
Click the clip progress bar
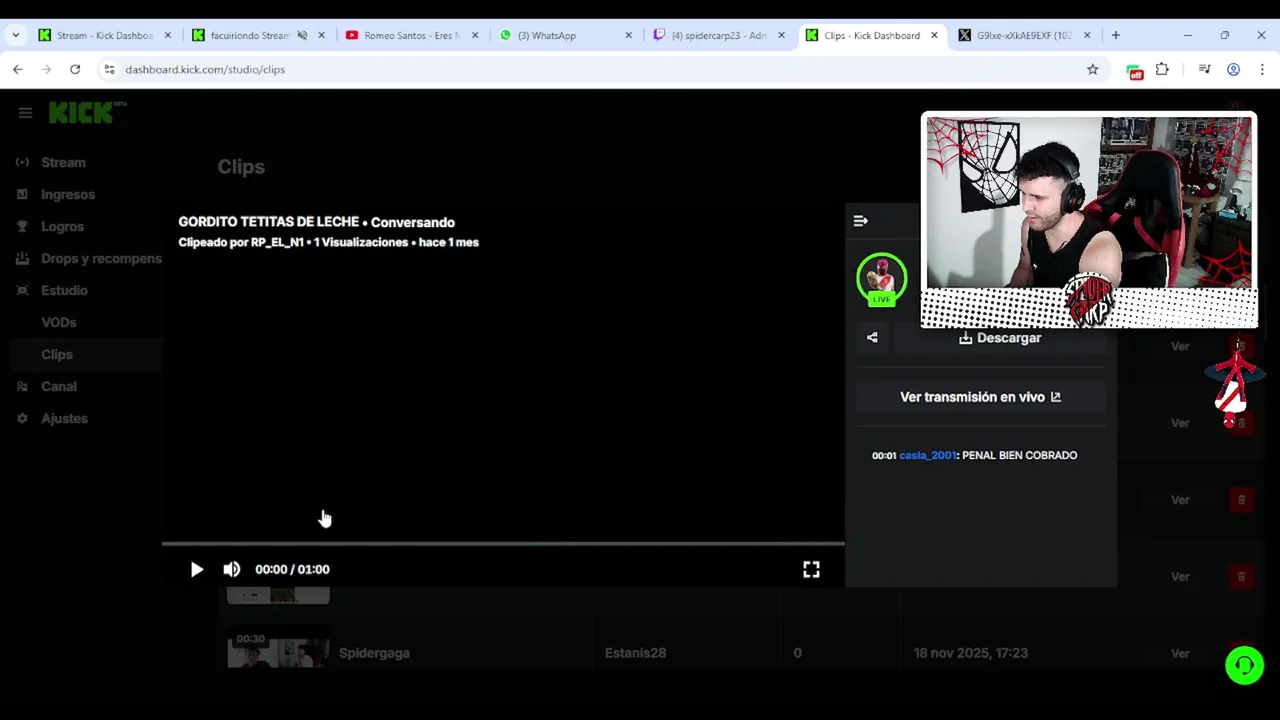(x=503, y=544)
